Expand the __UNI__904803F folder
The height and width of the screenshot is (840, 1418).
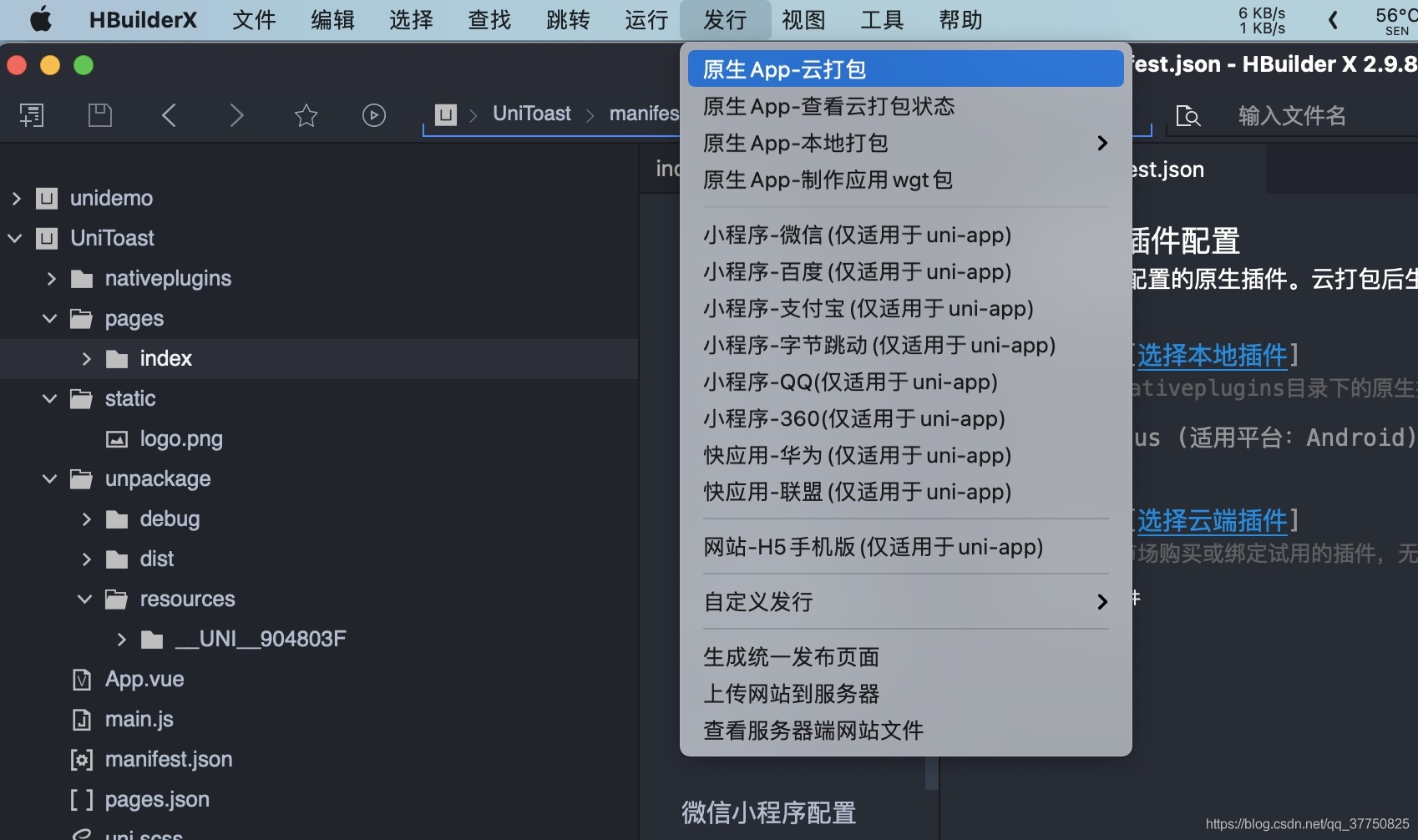(x=121, y=639)
